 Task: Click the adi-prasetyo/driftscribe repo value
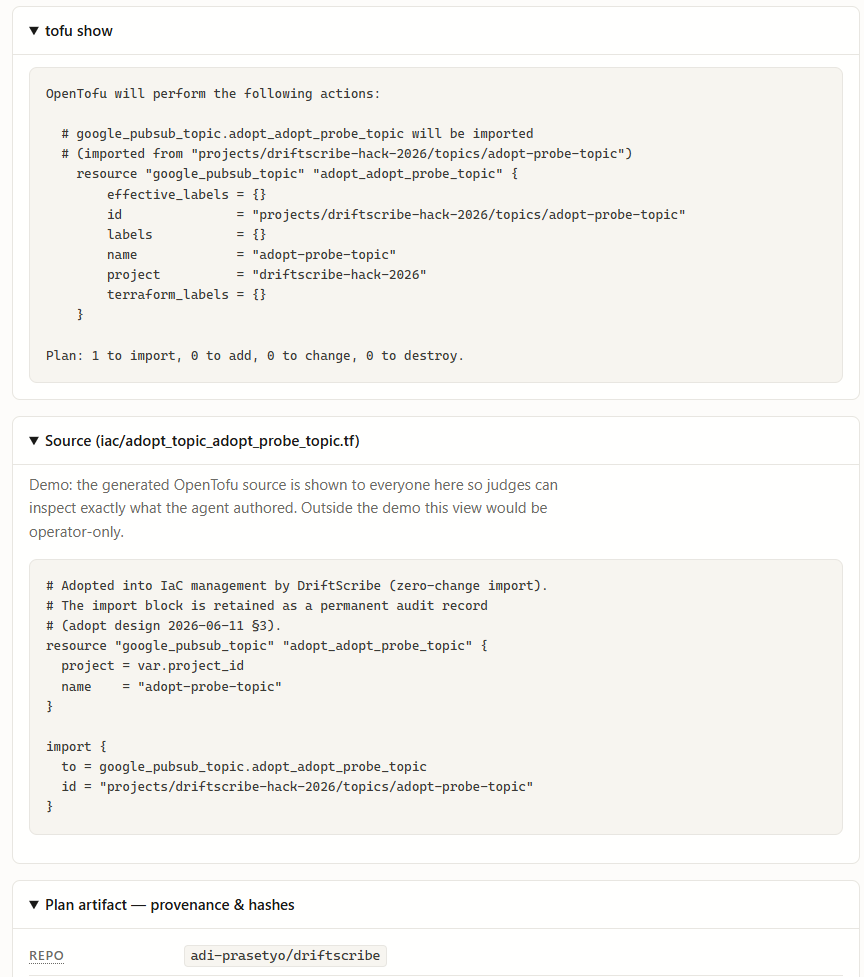(285, 956)
